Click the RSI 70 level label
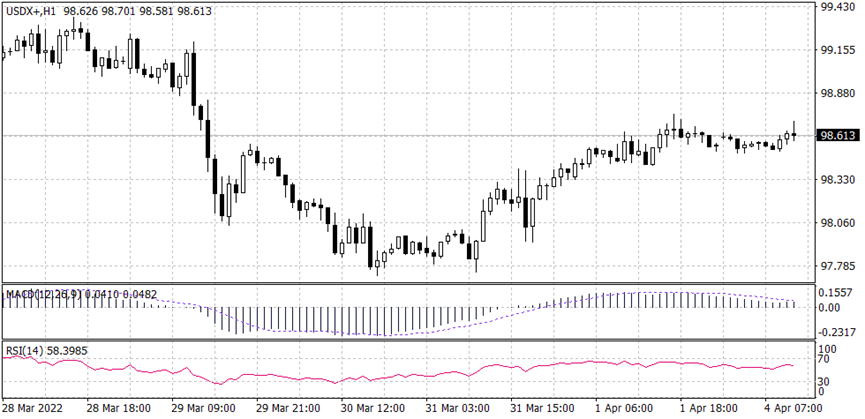The width and height of the screenshot is (865, 419). tap(826, 357)
